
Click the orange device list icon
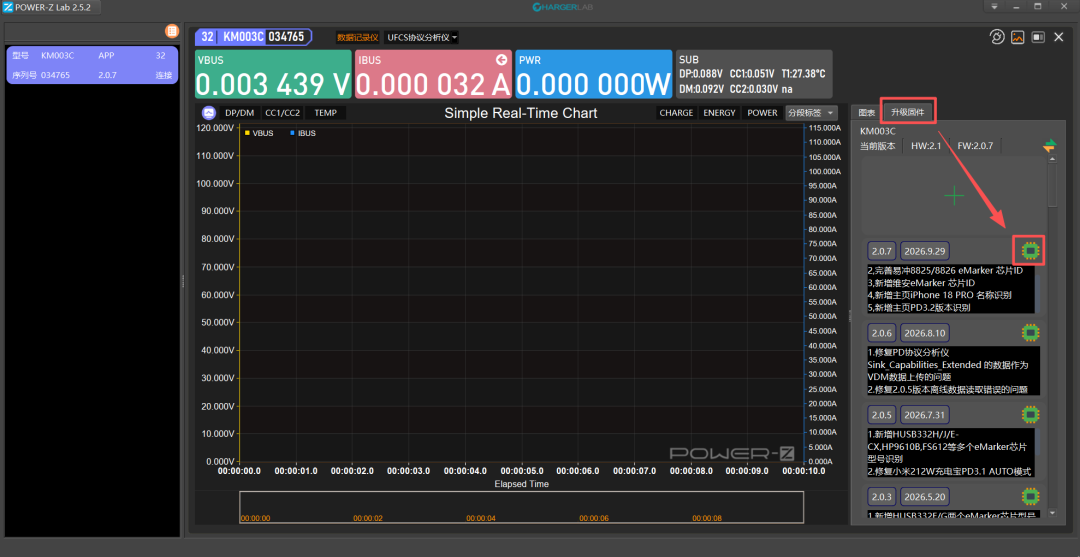[x=172, y=31]
